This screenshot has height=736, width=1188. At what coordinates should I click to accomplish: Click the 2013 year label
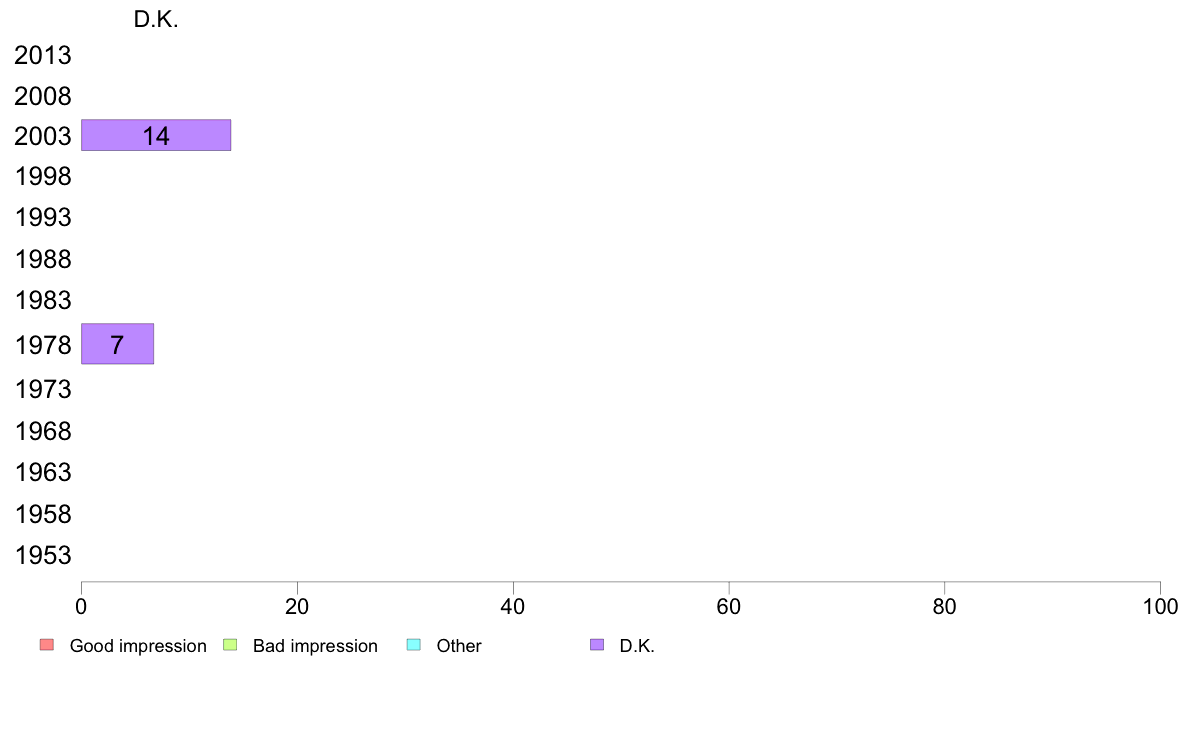pyautogui.click(x=43, y=55)
